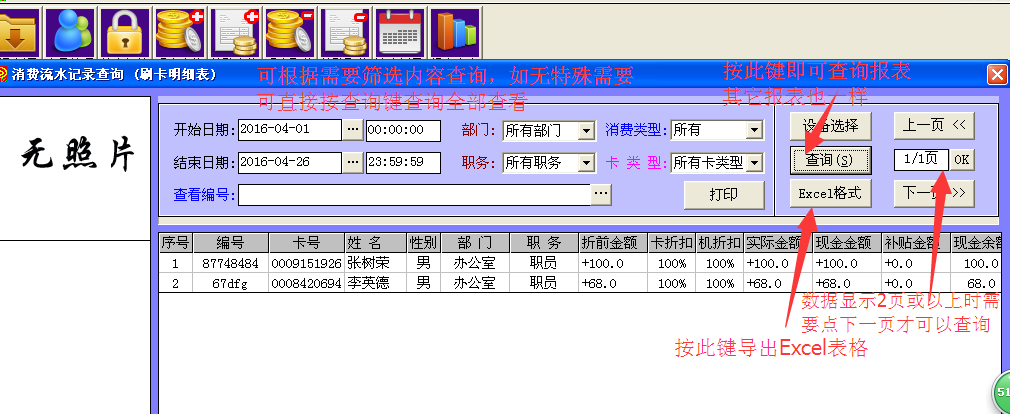
Task: Select cell with number 87748484
Action: tap(231, 263)
